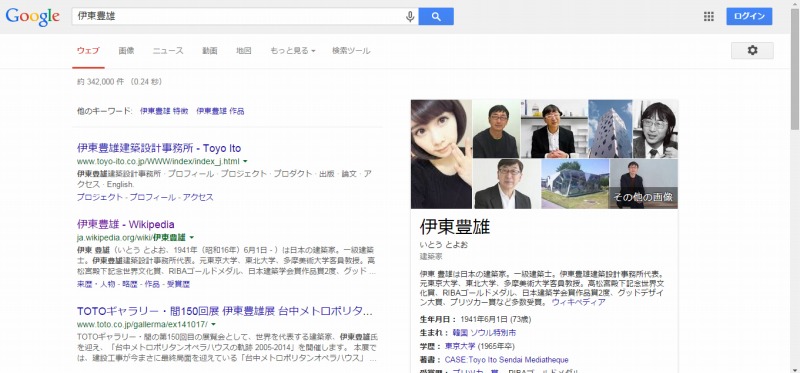This screenshot has width=800, height=373.
Task: Open dropdown arrow next to toyo-ito.co.jp URL
Action: point(245,161)
